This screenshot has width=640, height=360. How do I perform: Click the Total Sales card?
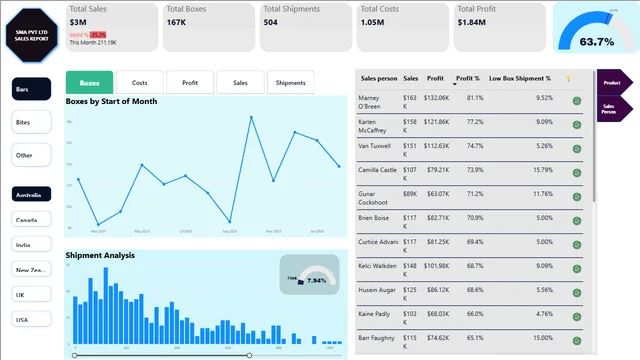[x=112, y=27]
